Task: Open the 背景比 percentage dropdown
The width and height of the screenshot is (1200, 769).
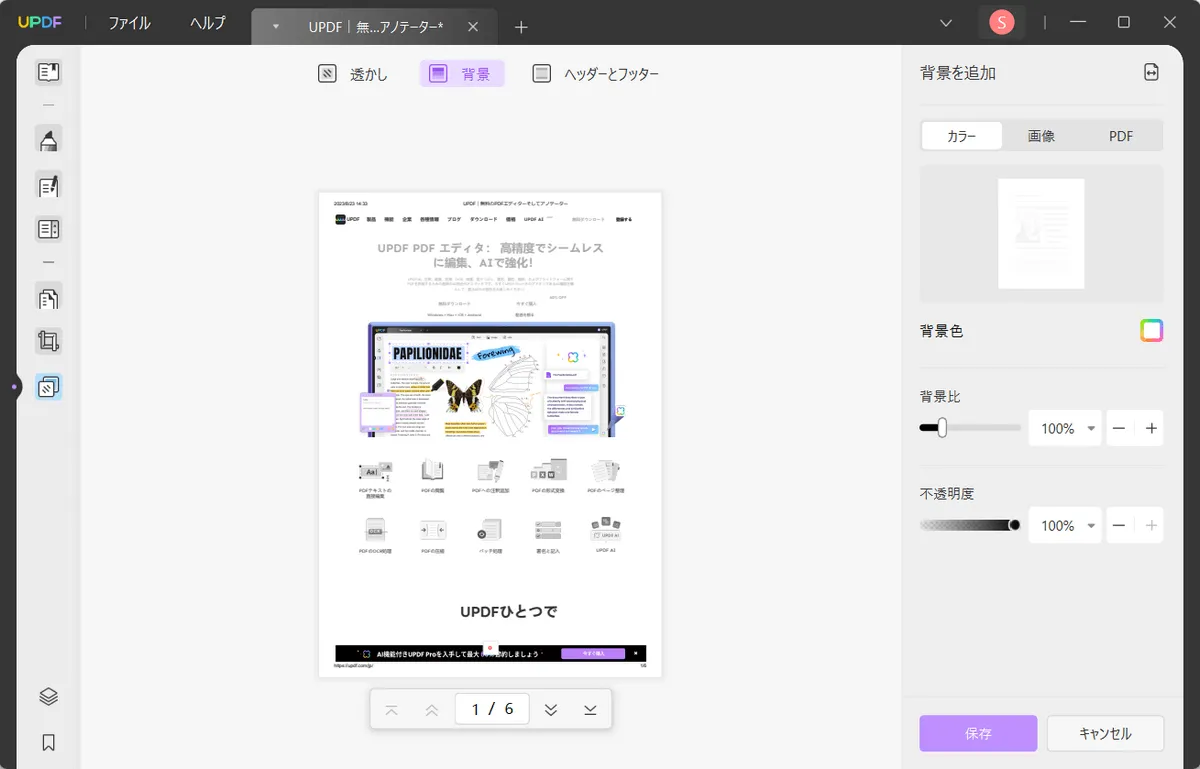Action: tap(1091, 428)
